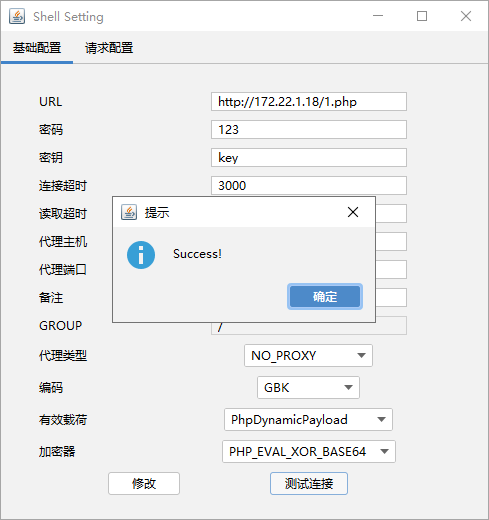489x520 pixels.
Task: Click the Java icon in 提示 dialog title
Action: 129,212
